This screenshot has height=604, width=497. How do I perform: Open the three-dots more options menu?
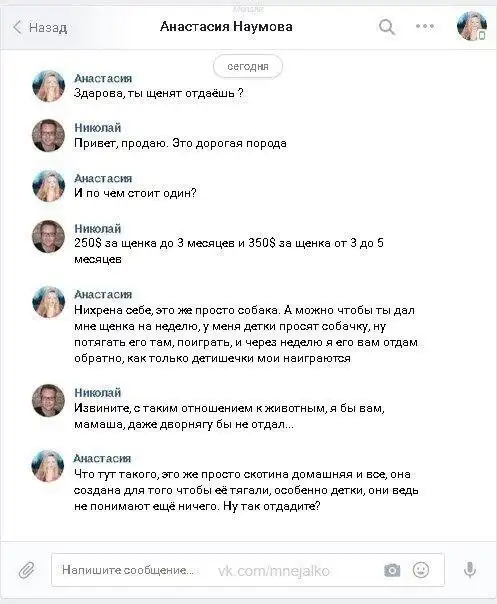[x=425, y=26]
